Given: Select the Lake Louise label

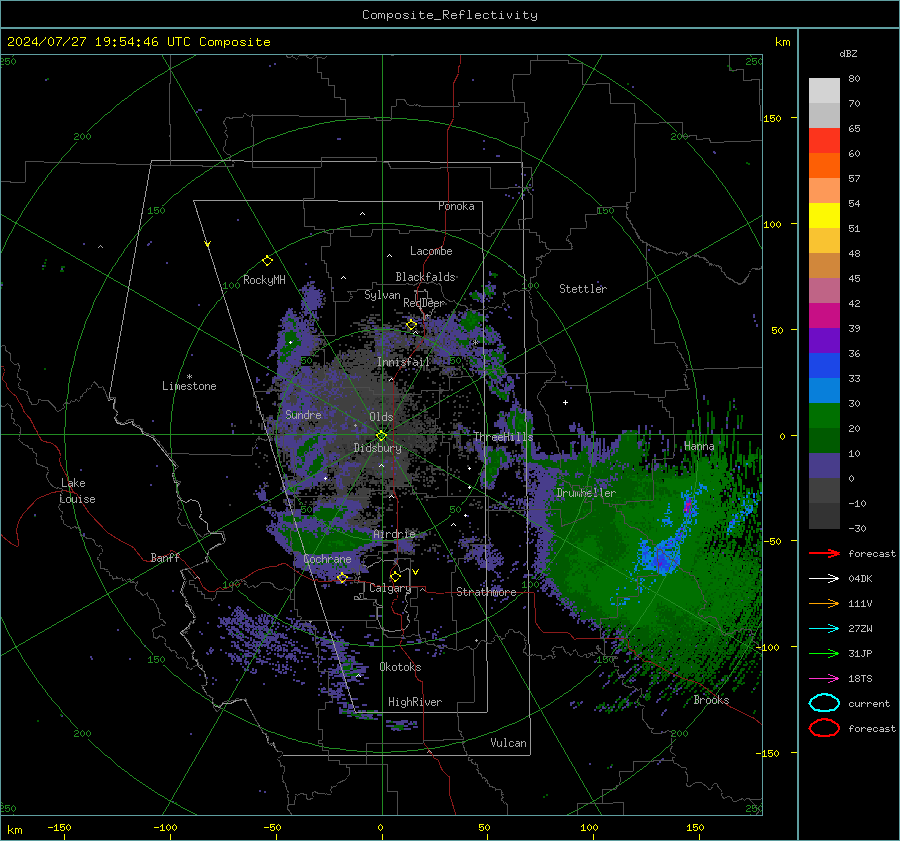Looking at the screenshot, I should pos(77,491).
